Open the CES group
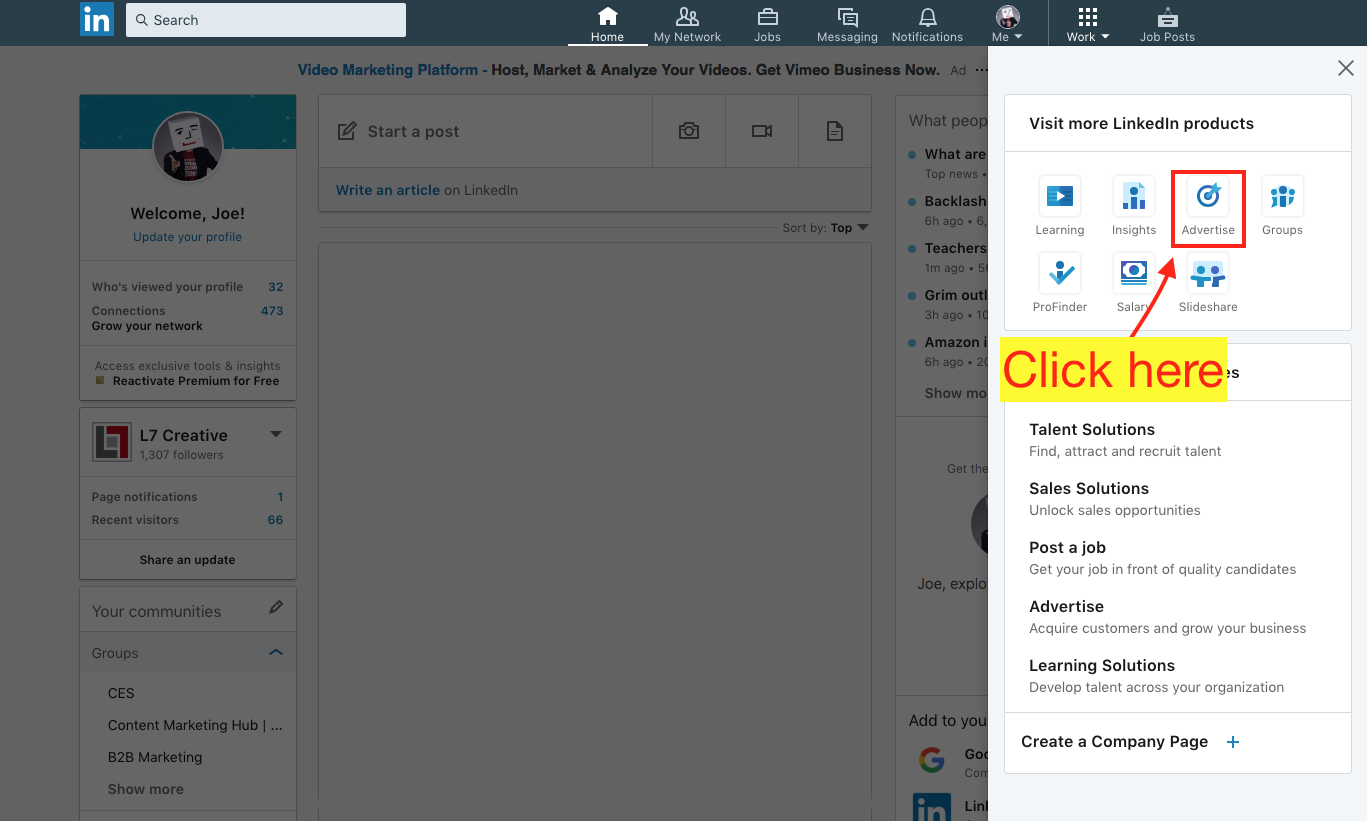Screen dimensions: 1367x821 [x=121, y=693]
